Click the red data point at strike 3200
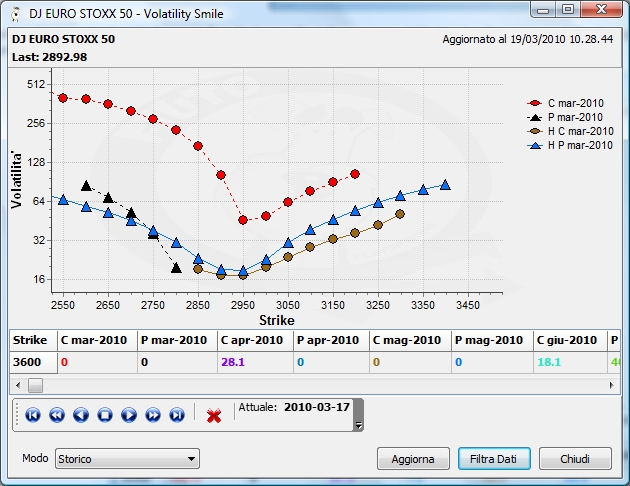 [355, 174]
